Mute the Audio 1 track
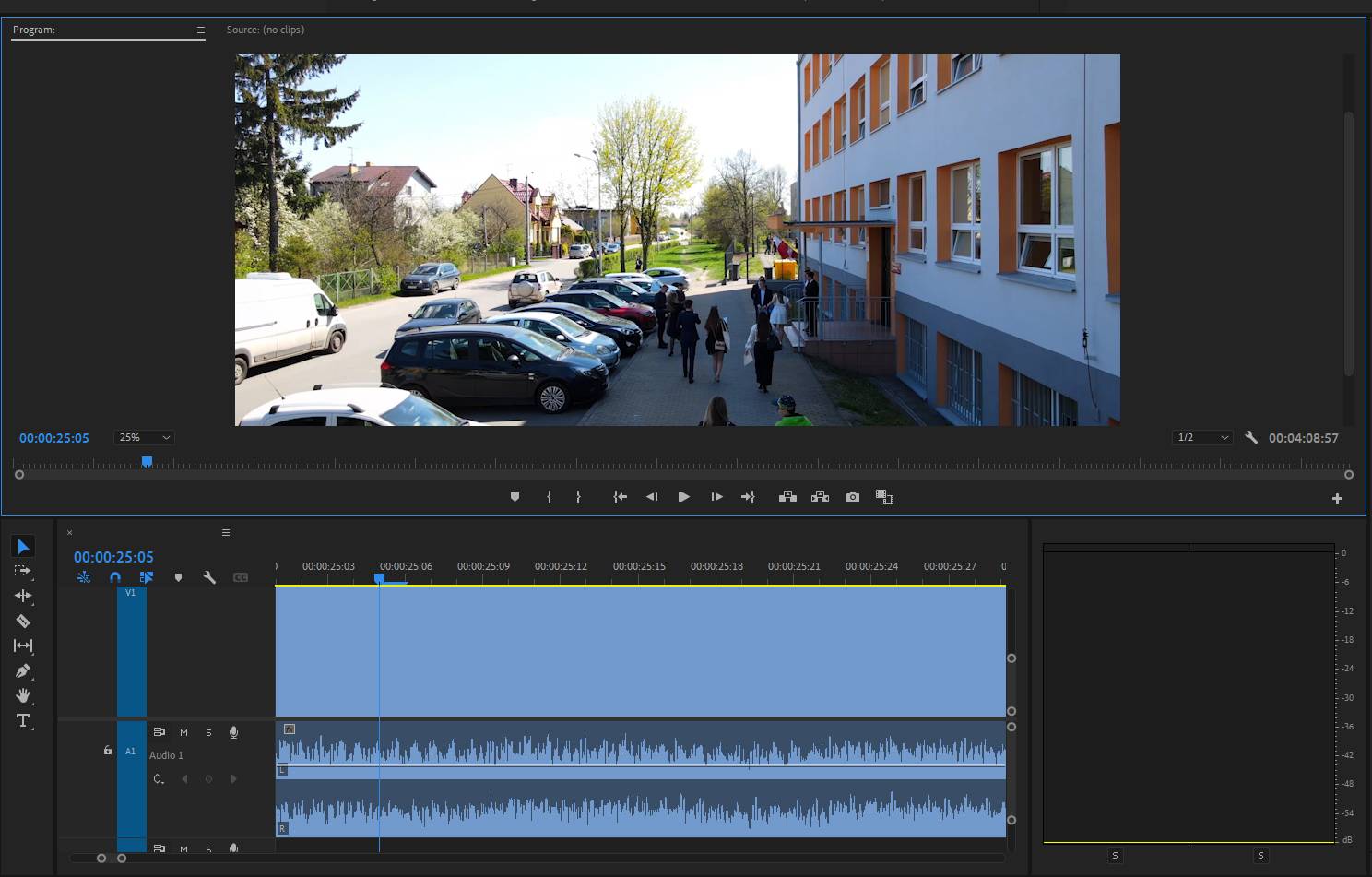The width and height of the screenshot is (1372, 877). pos(183,732)
